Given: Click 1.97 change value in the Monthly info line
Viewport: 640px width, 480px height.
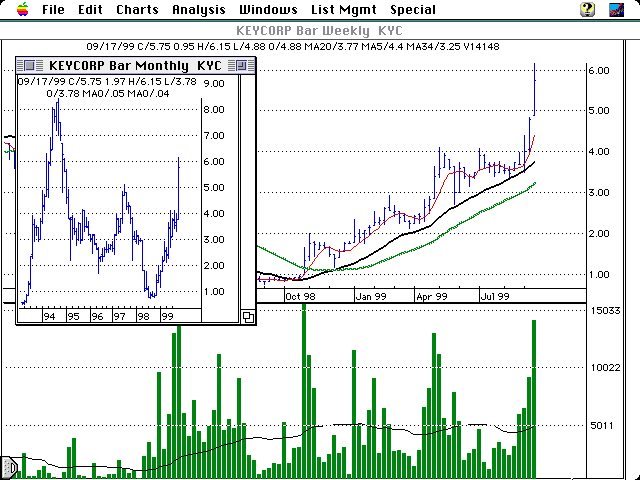Looking at the screenshot, I should (x=116, y=82).
